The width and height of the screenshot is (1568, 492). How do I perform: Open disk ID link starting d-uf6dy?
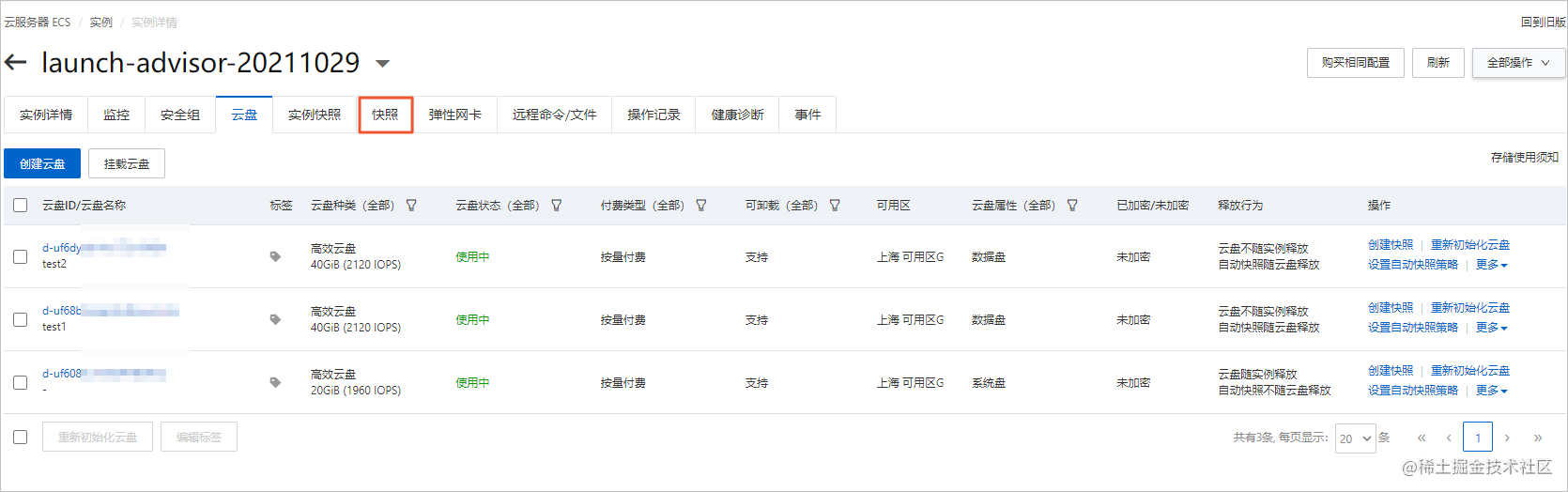pos(104,248)
